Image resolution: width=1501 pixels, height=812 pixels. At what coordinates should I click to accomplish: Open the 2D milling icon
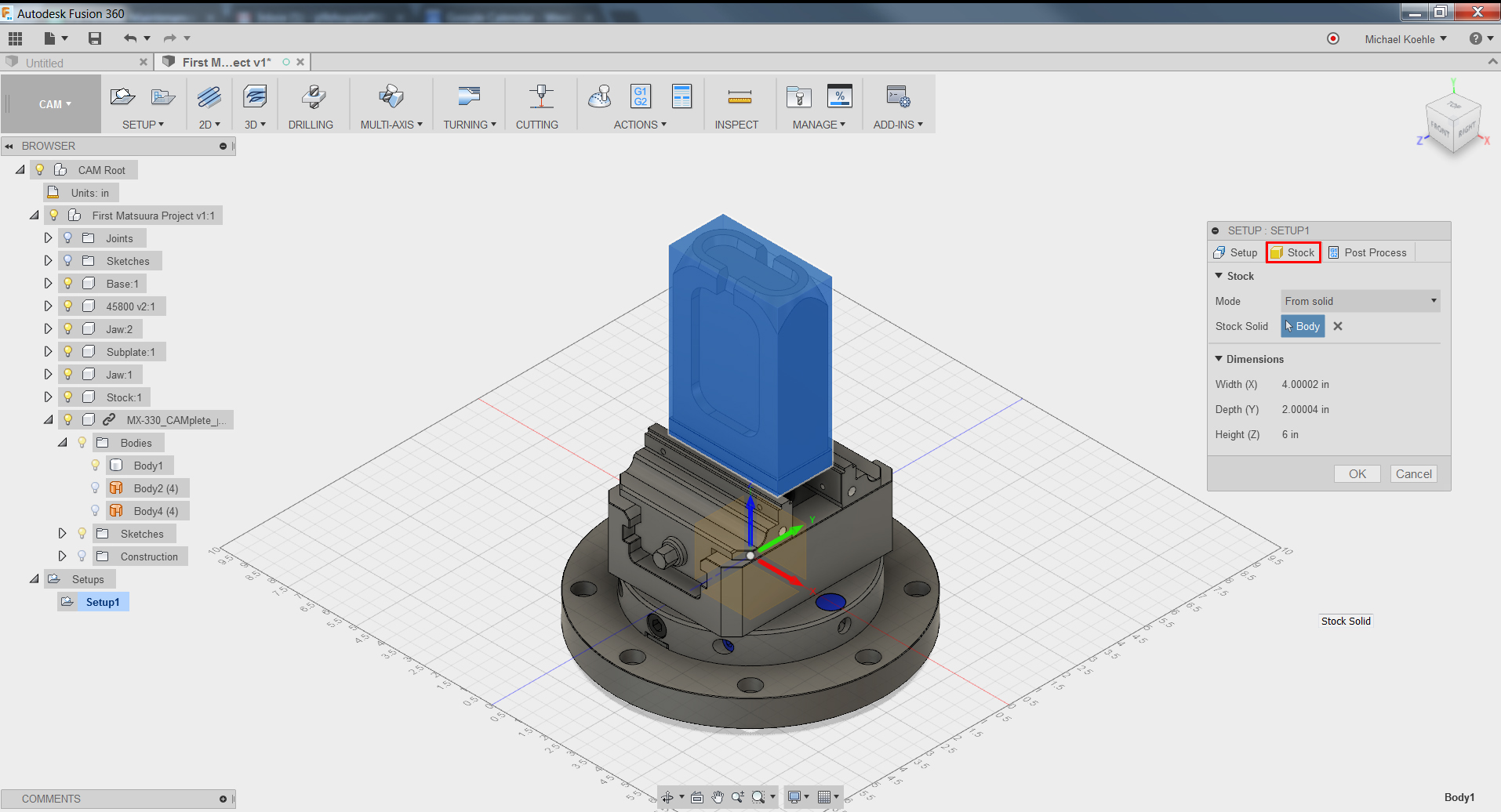click(209, 96)
